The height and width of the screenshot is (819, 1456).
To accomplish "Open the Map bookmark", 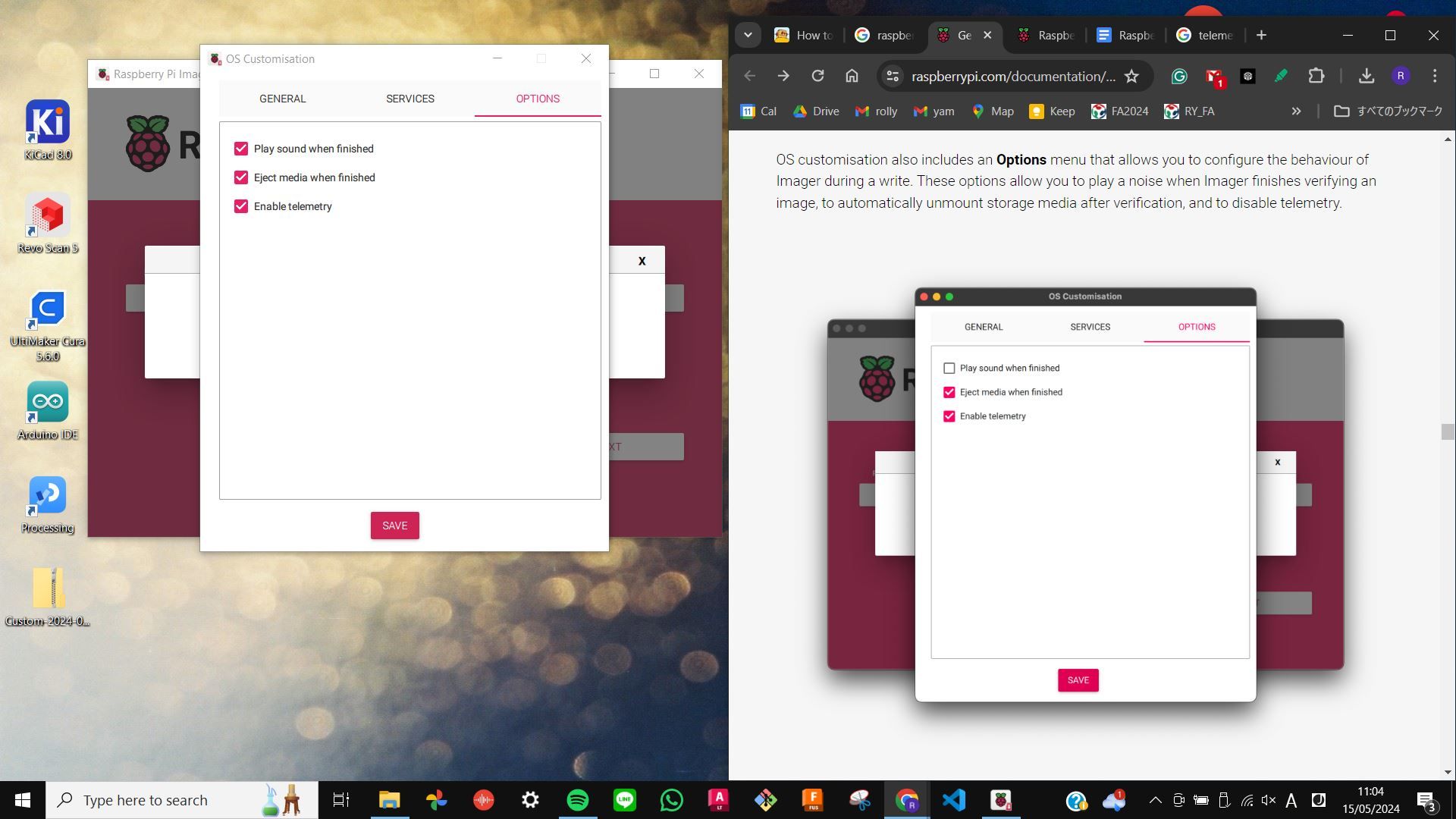I will coord(993,111).
